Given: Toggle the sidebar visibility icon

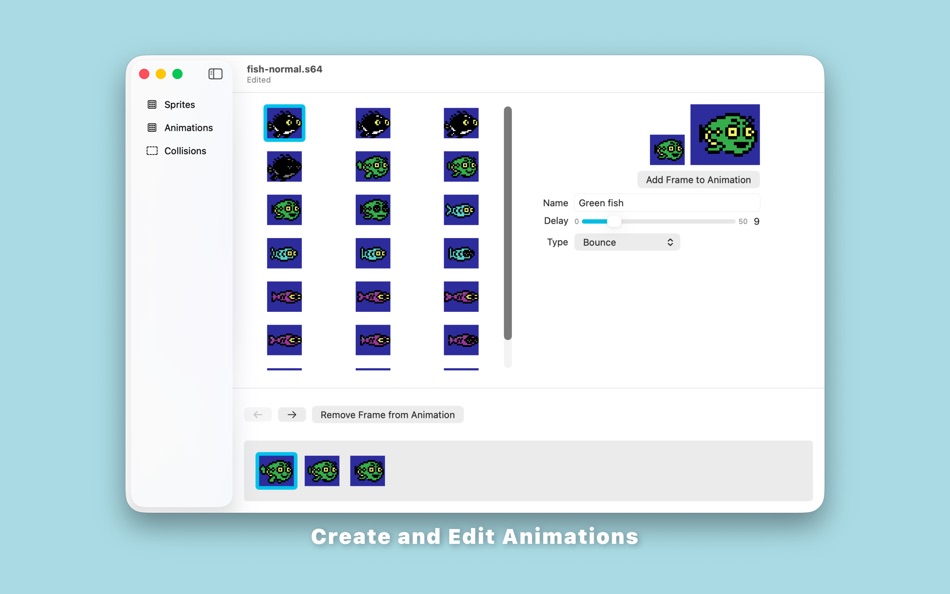Looking at the screenshot, I should pyautogui.click(x=215, y=73).
